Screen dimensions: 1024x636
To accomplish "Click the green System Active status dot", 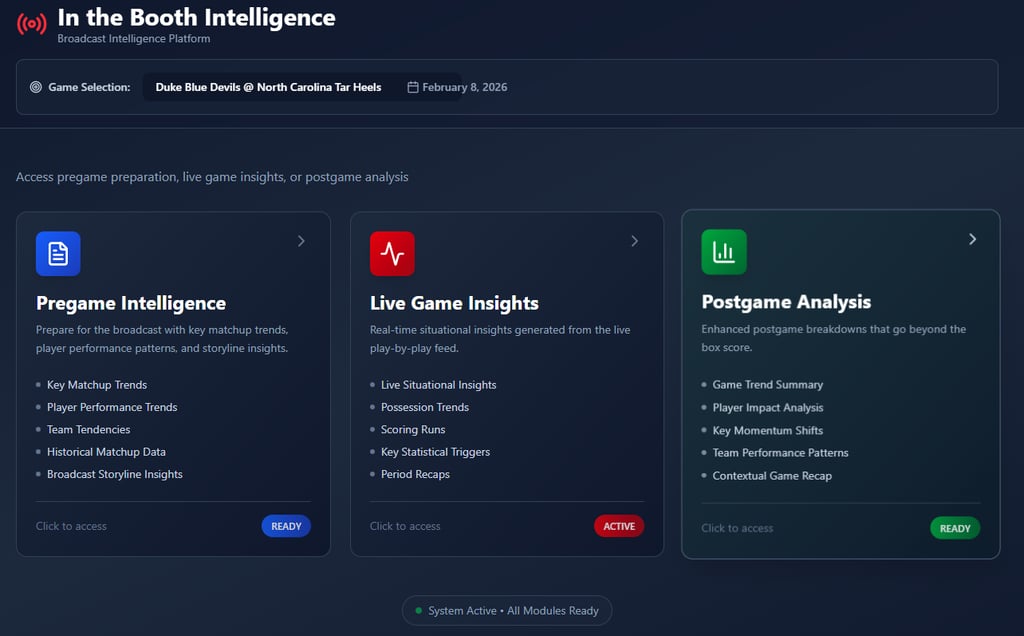I will coord(418,610).
